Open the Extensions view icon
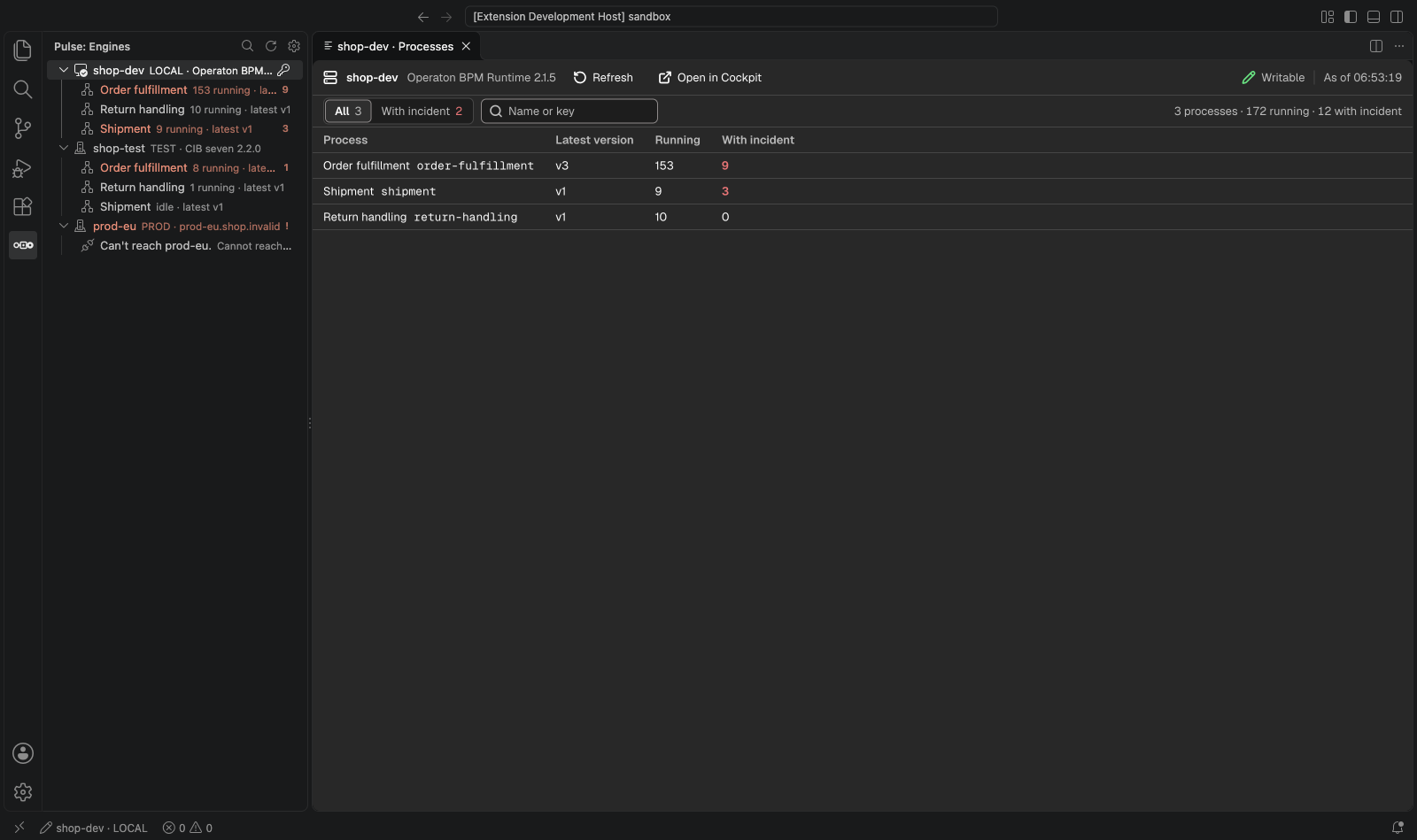The image size is (1417, 840). point(23,206)
